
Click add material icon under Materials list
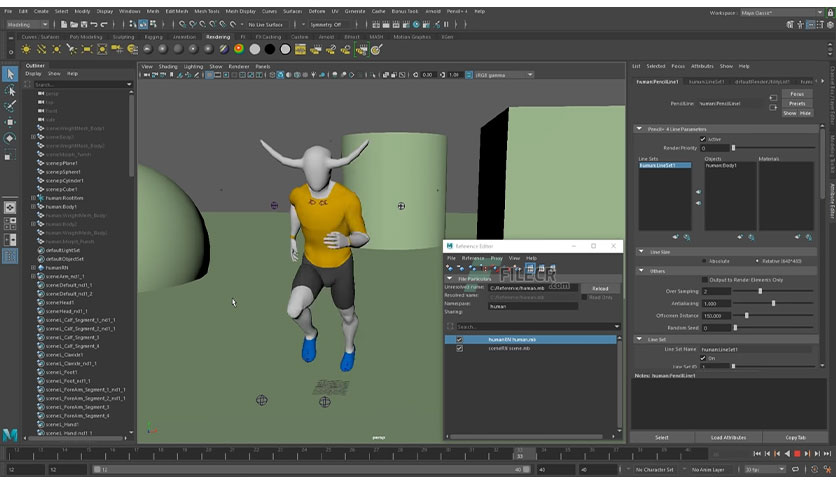click(798, 237)
